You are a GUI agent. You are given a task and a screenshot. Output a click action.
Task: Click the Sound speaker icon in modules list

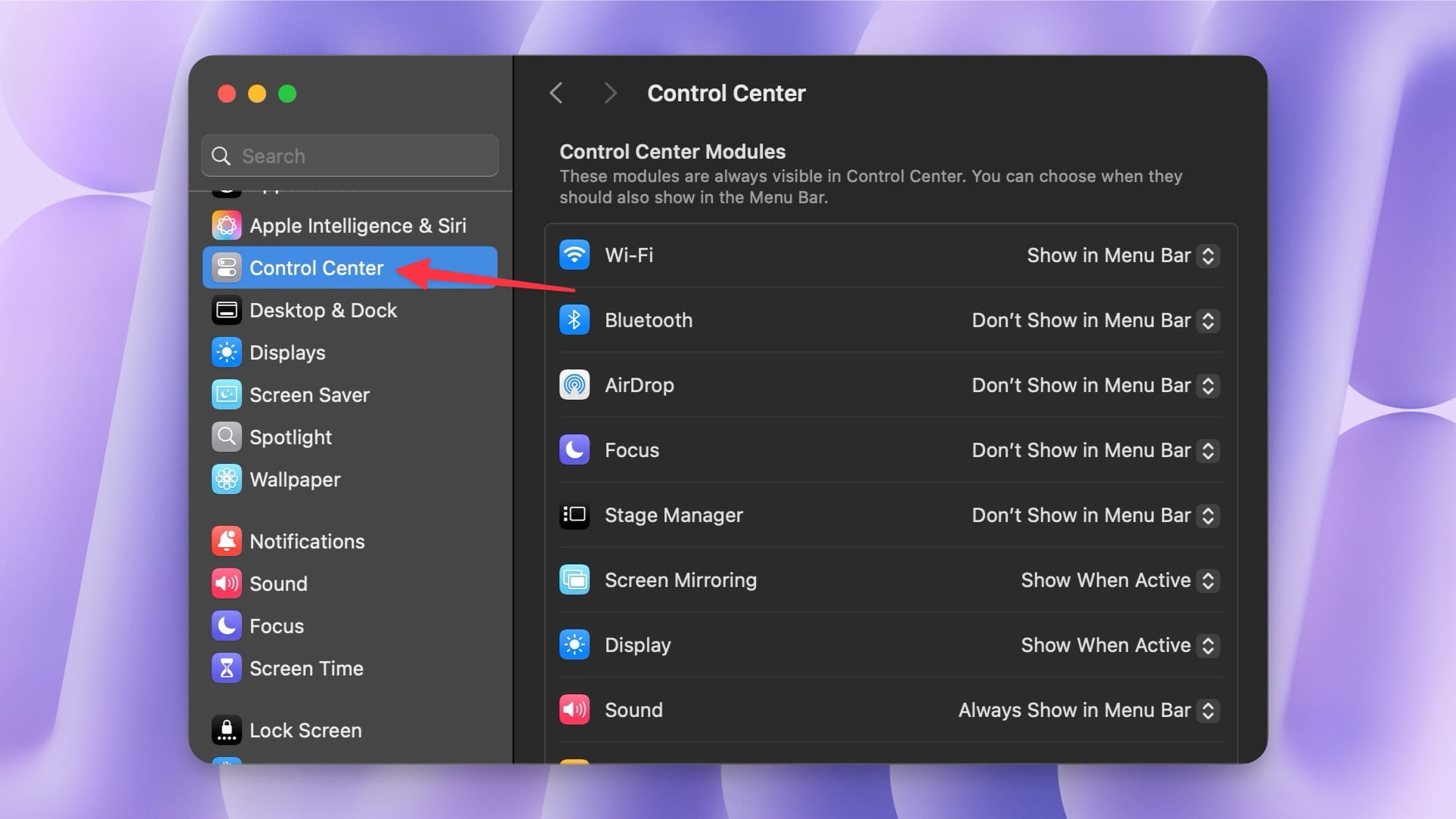tap(575, 709)
